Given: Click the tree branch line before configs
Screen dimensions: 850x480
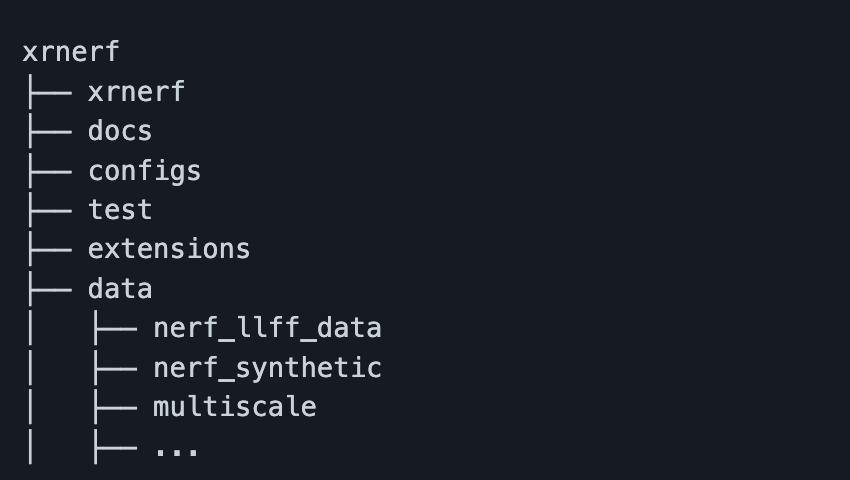Looking at the screenshot, I should 47,171.
